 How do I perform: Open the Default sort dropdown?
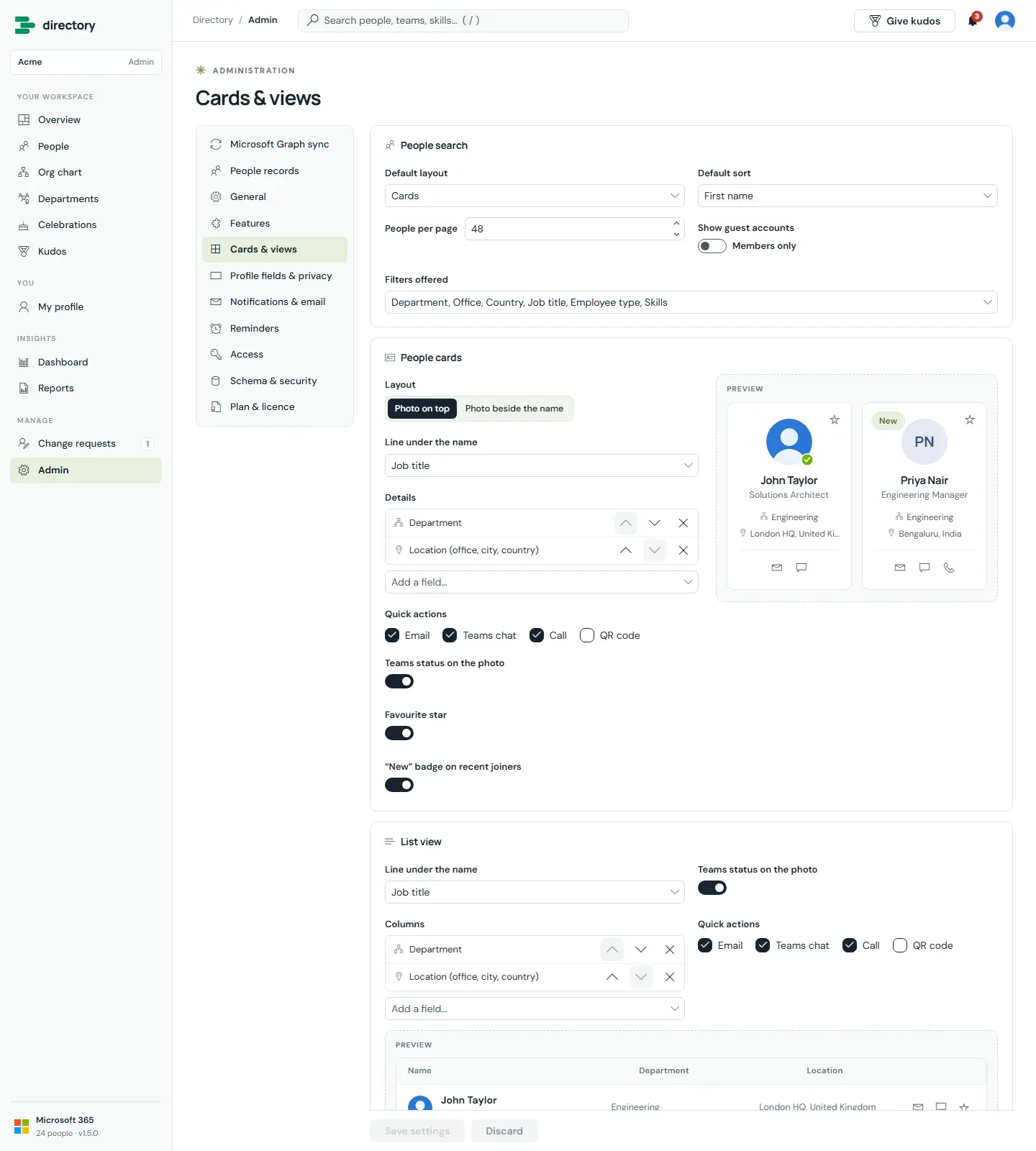(848, 196)
